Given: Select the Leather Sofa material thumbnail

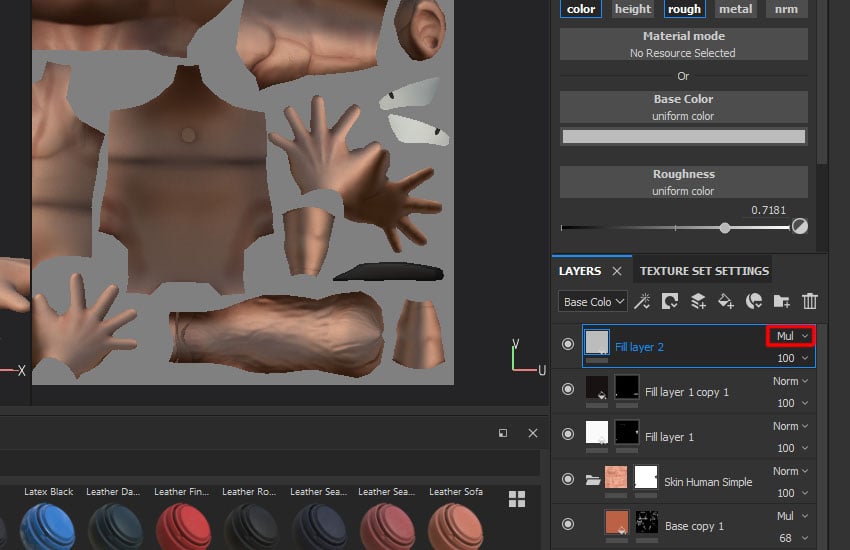Looking at the screenshot, I should [456, 527].
